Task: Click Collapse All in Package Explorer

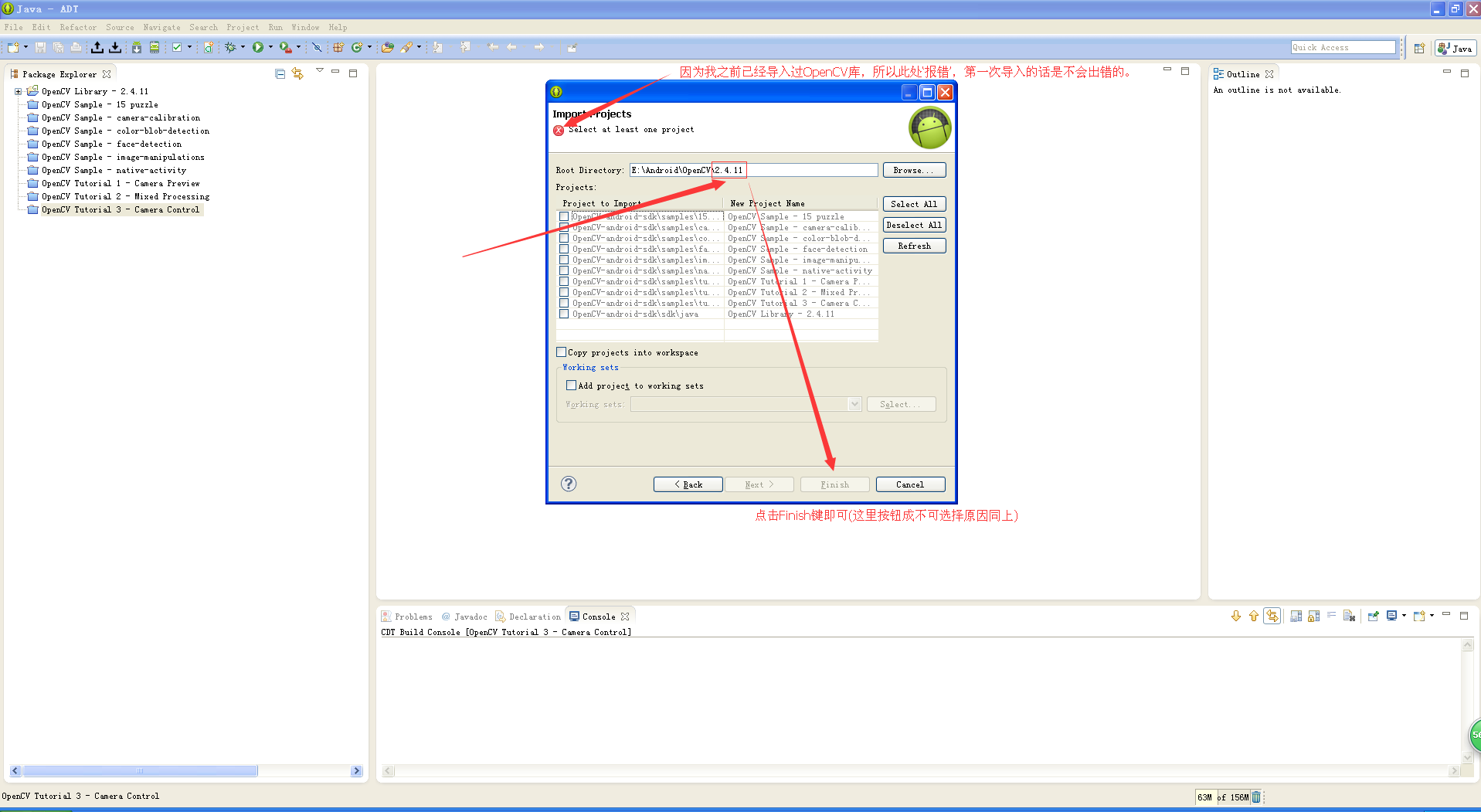Action: click(x=280, y=73)
